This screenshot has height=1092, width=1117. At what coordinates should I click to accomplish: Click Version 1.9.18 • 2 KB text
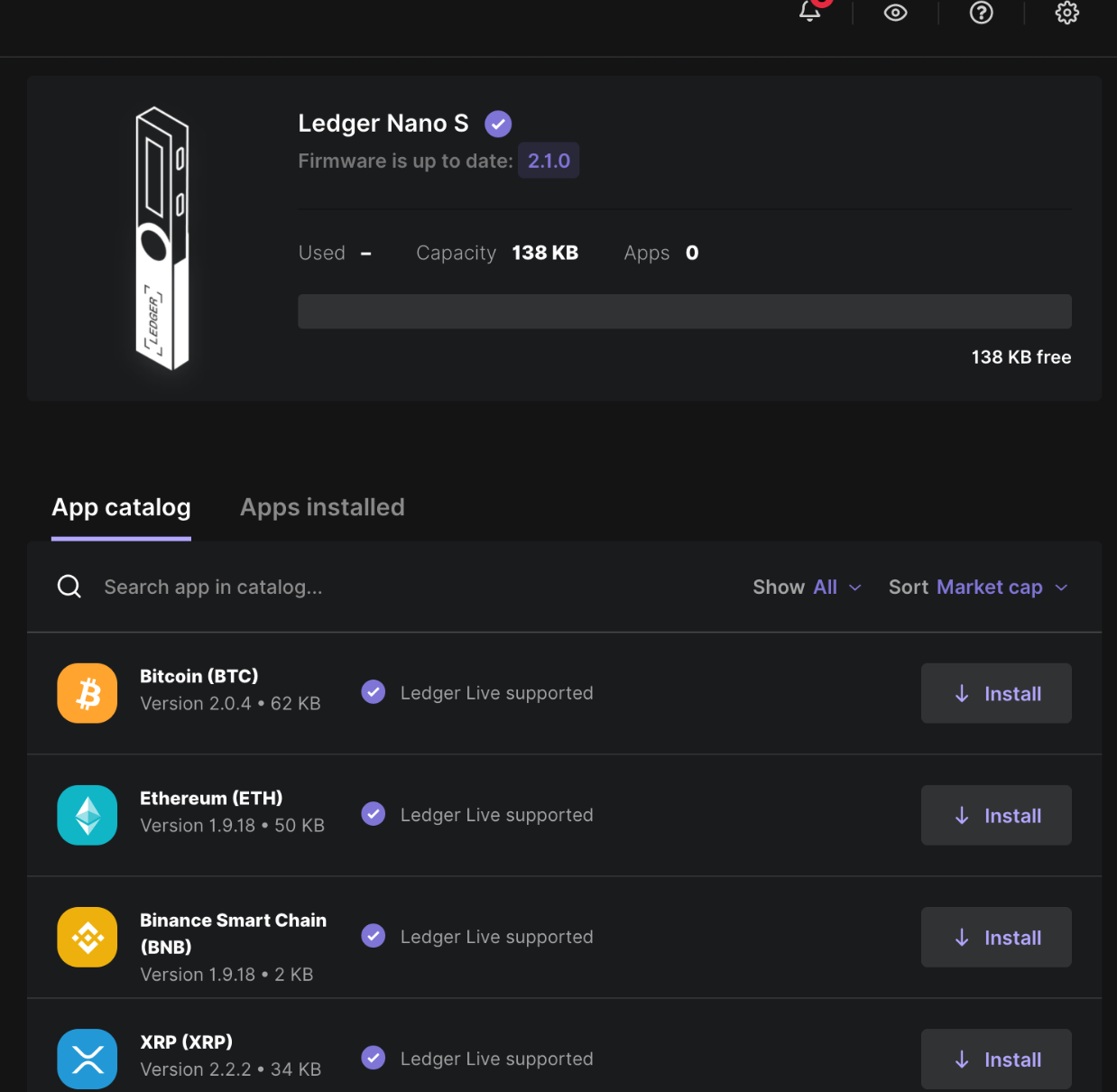226,975
